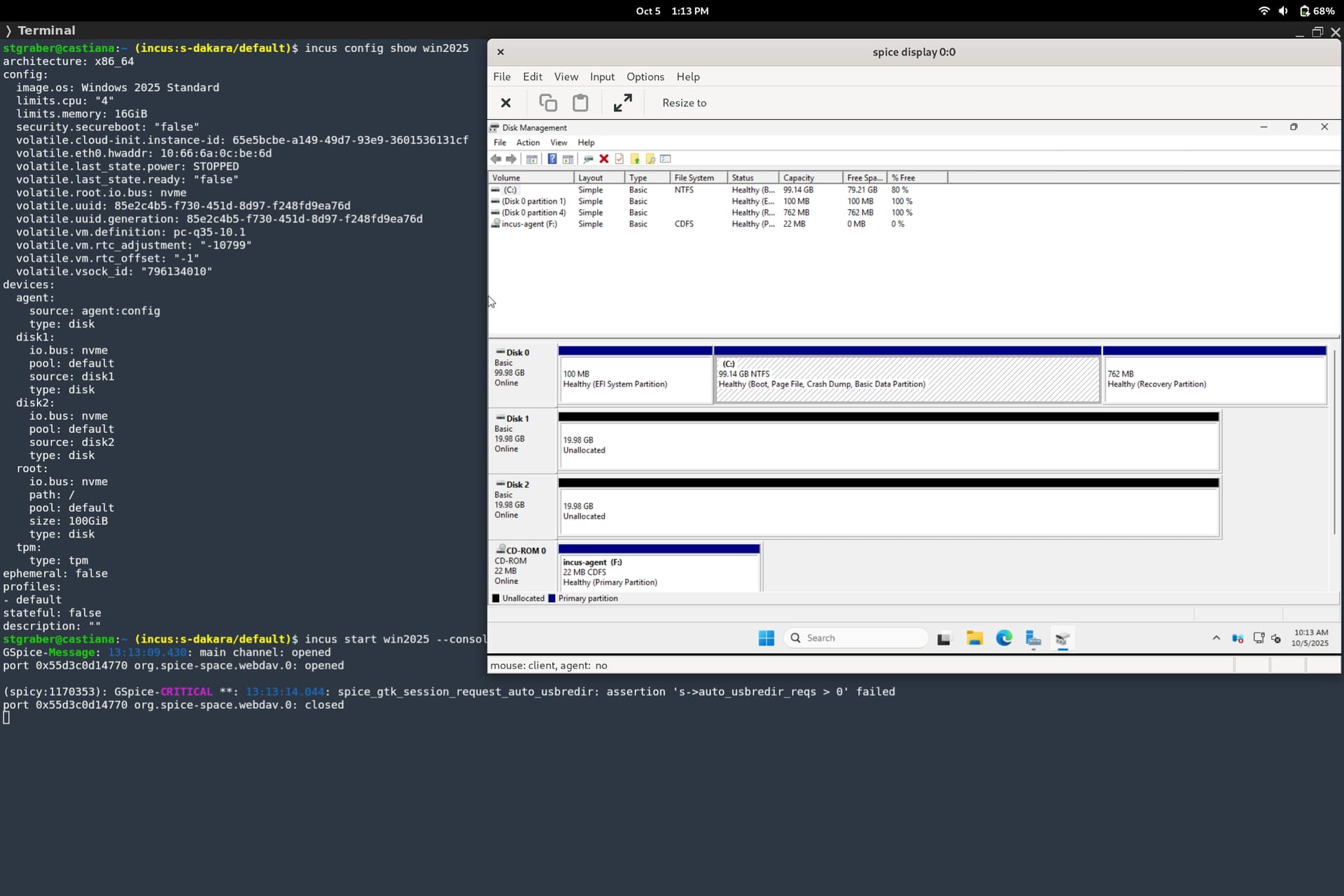Click the blue Help question mark toolbar icon
Image resolution: width=1344 pixels, height=896 pixels.
point(552,159)
